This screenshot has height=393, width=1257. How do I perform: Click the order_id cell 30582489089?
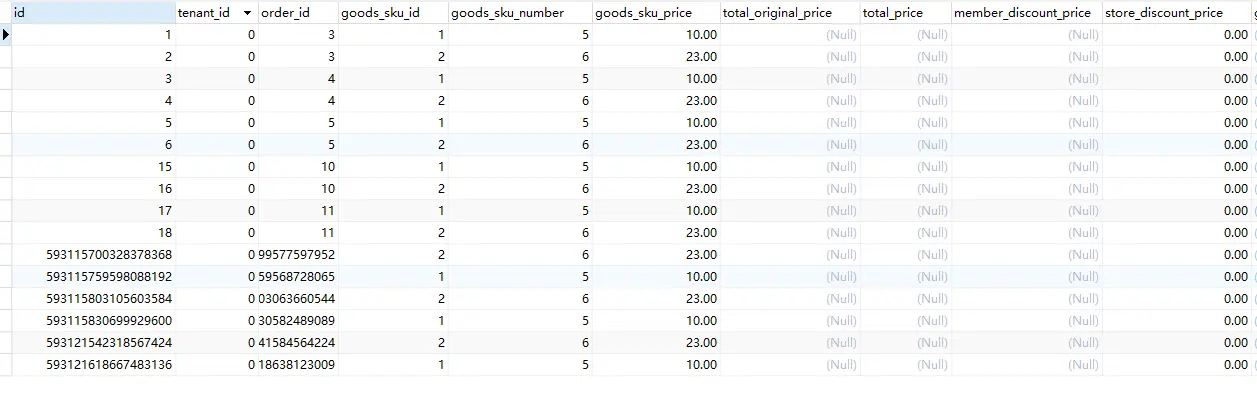point(297,320)
